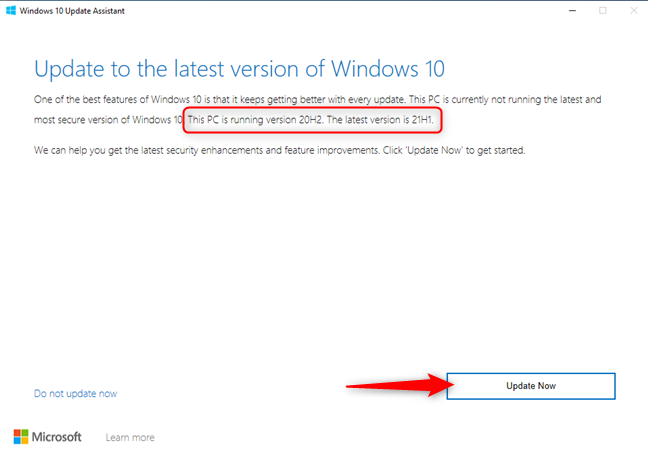Click the red arrow pointing to Update Now
The image size is (648, 453).
point(400,385)
